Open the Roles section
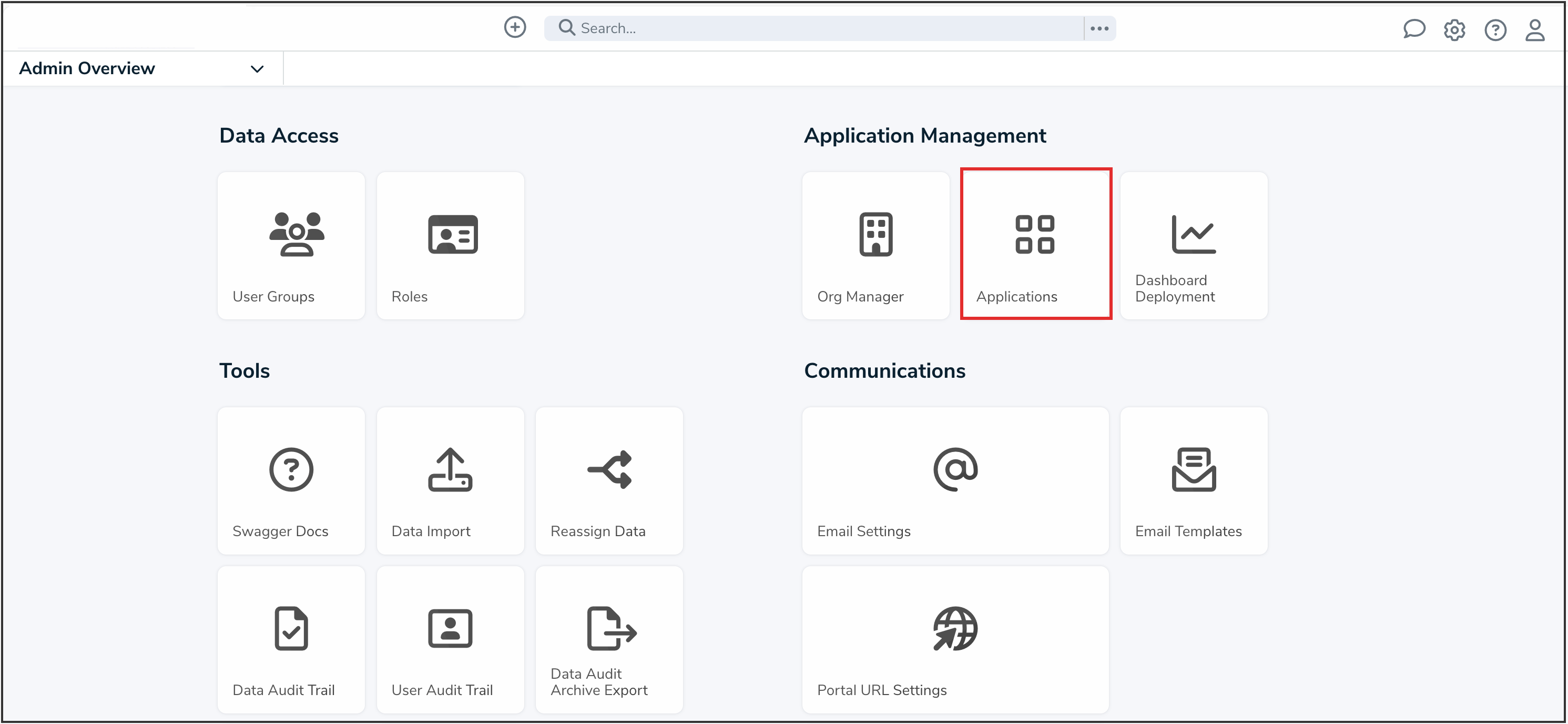 [x=450, y=245]
